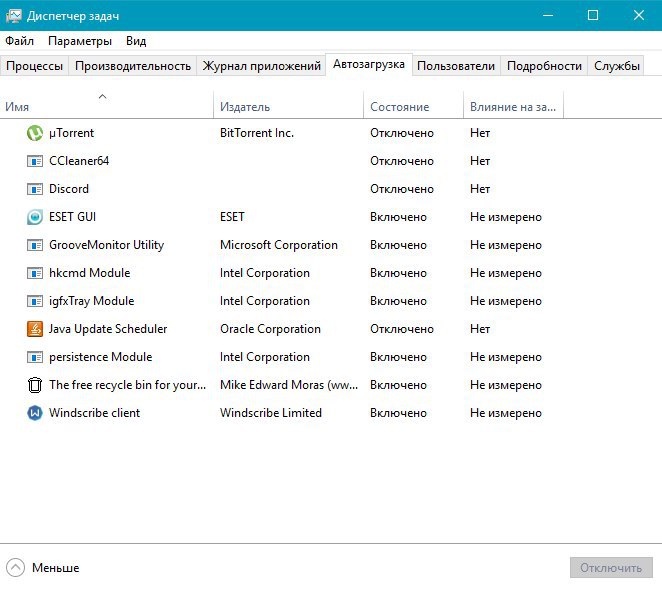Screen dimensions: 662x590
Task: Click the BitTorrent Inc. publisher cell
Action: click(257, 133)
